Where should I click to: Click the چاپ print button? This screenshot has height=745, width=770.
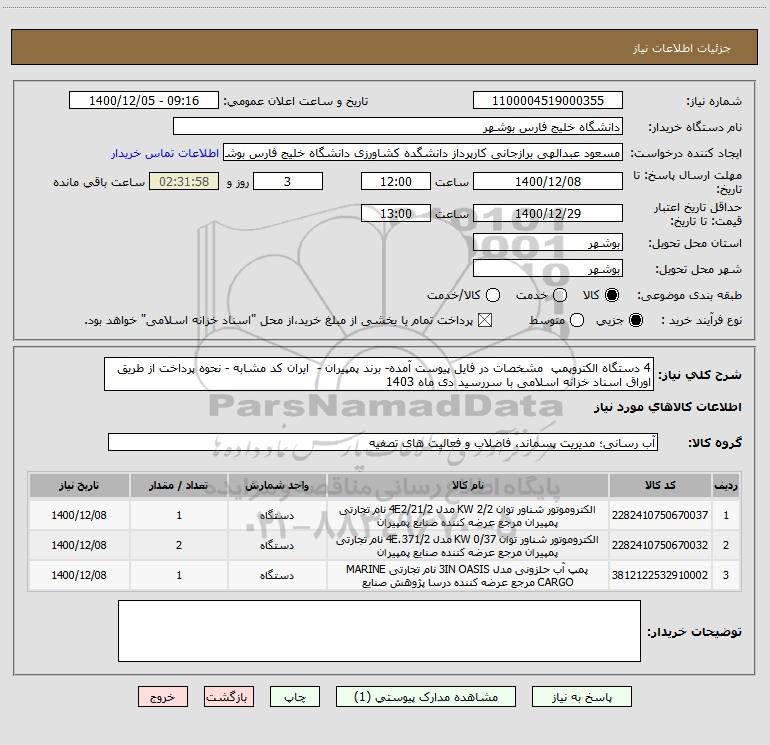[295, 697]
